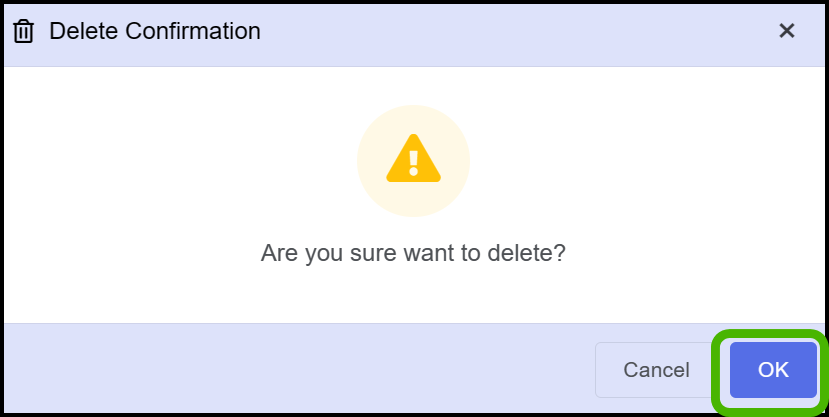Image resolution: width=829 pixels, height=417 pixels.
Task: Approve the delete prompt using OK
Action: click(x=773, y=370)
